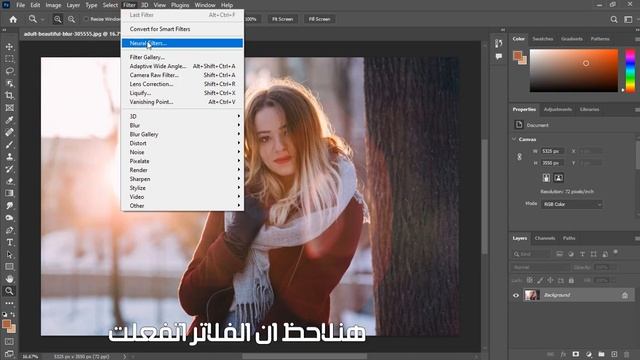
Task: Open the Edit Toolbar three-dots menu
Action: [9, 303]
